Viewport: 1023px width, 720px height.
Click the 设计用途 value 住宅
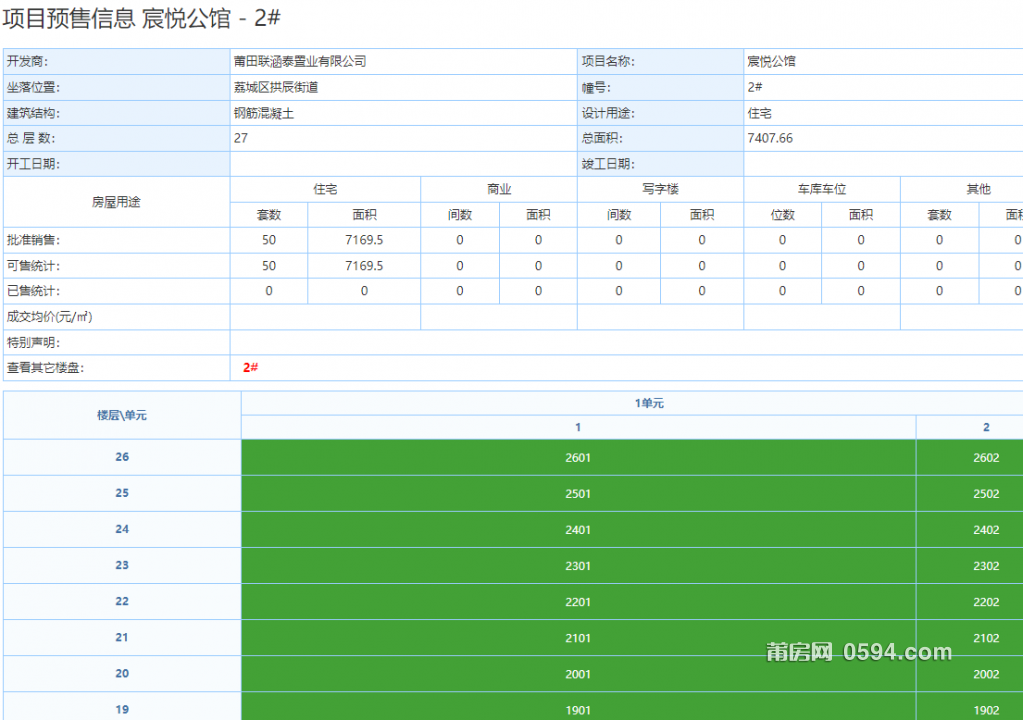(759, 113)
